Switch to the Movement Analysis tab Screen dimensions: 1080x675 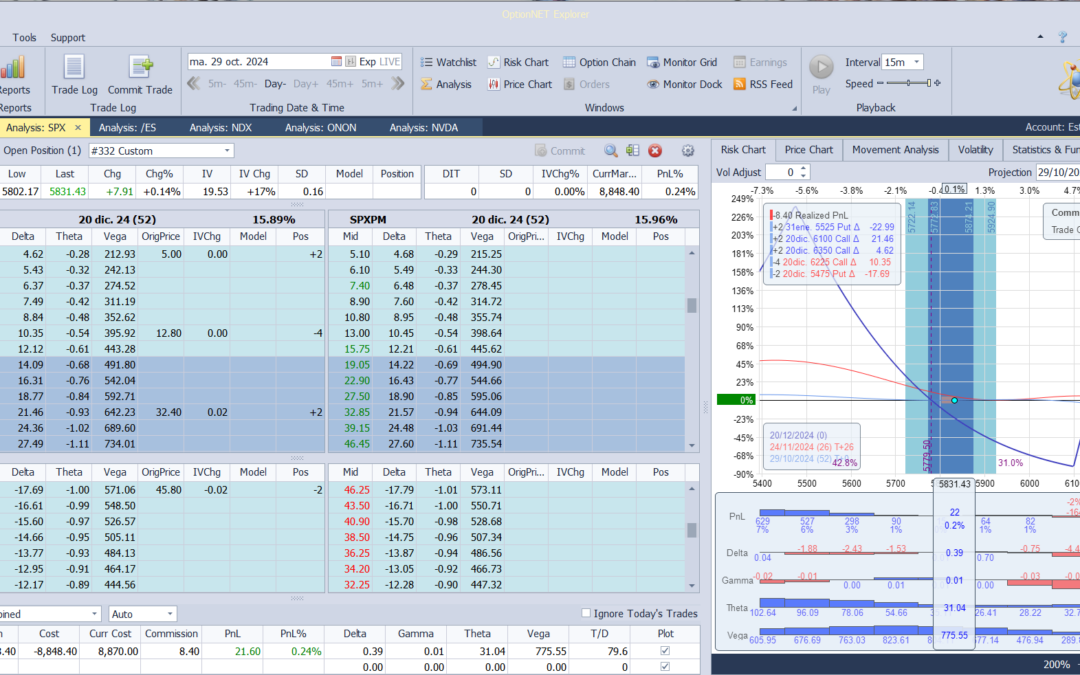[x=895, y=150]
